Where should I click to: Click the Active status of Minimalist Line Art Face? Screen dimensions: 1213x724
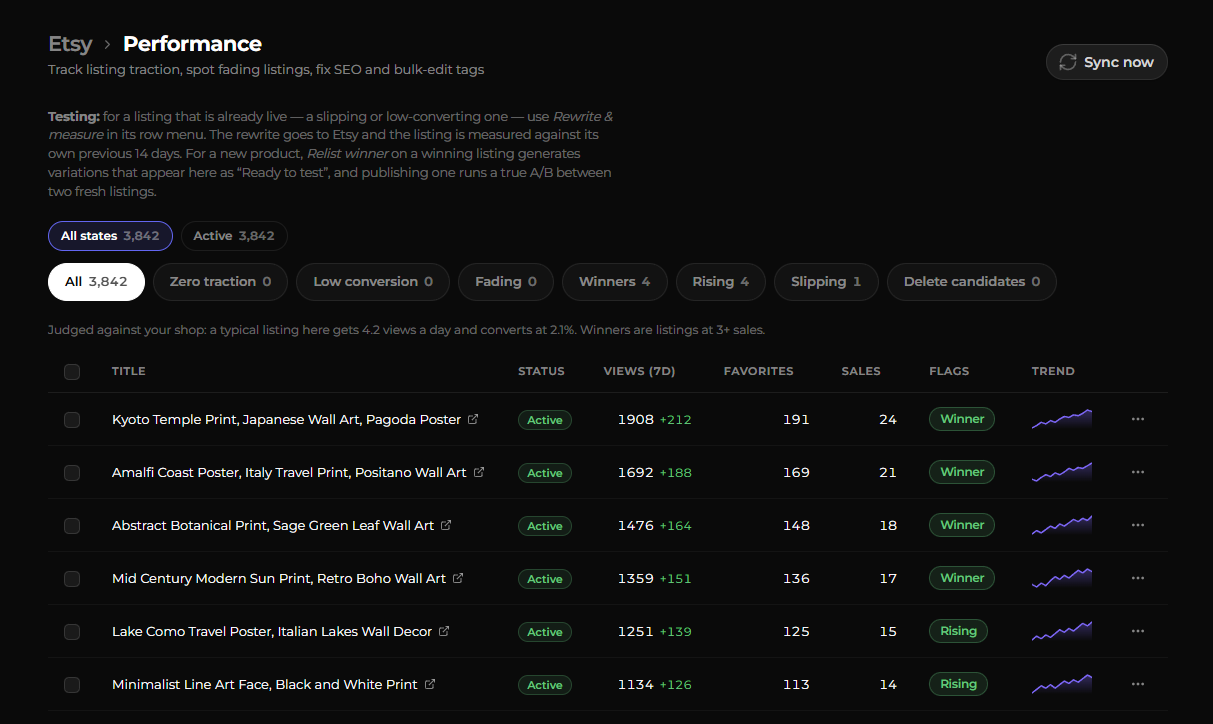(545, 685)
